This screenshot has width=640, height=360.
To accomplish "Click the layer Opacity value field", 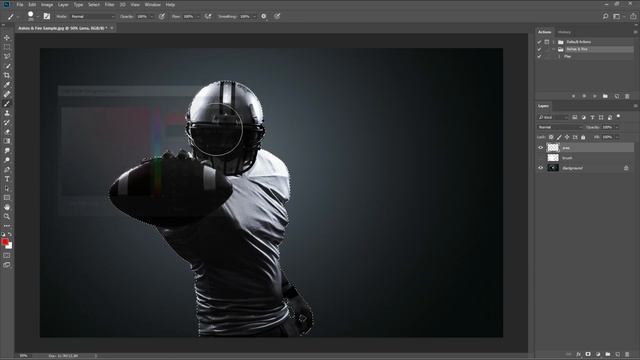I will point(607,127).
